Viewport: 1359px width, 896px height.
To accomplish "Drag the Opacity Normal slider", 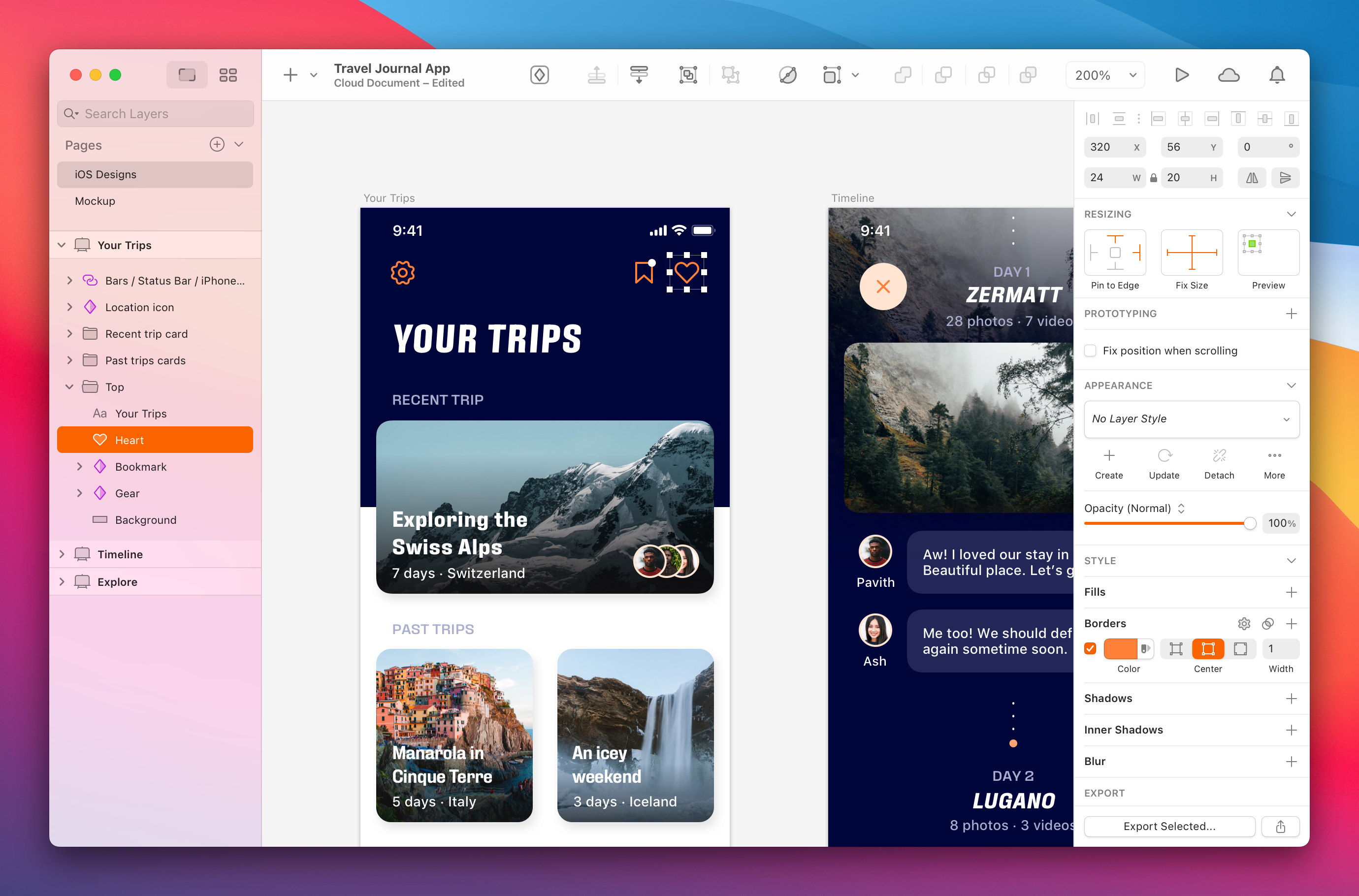I will [1250, 523].
